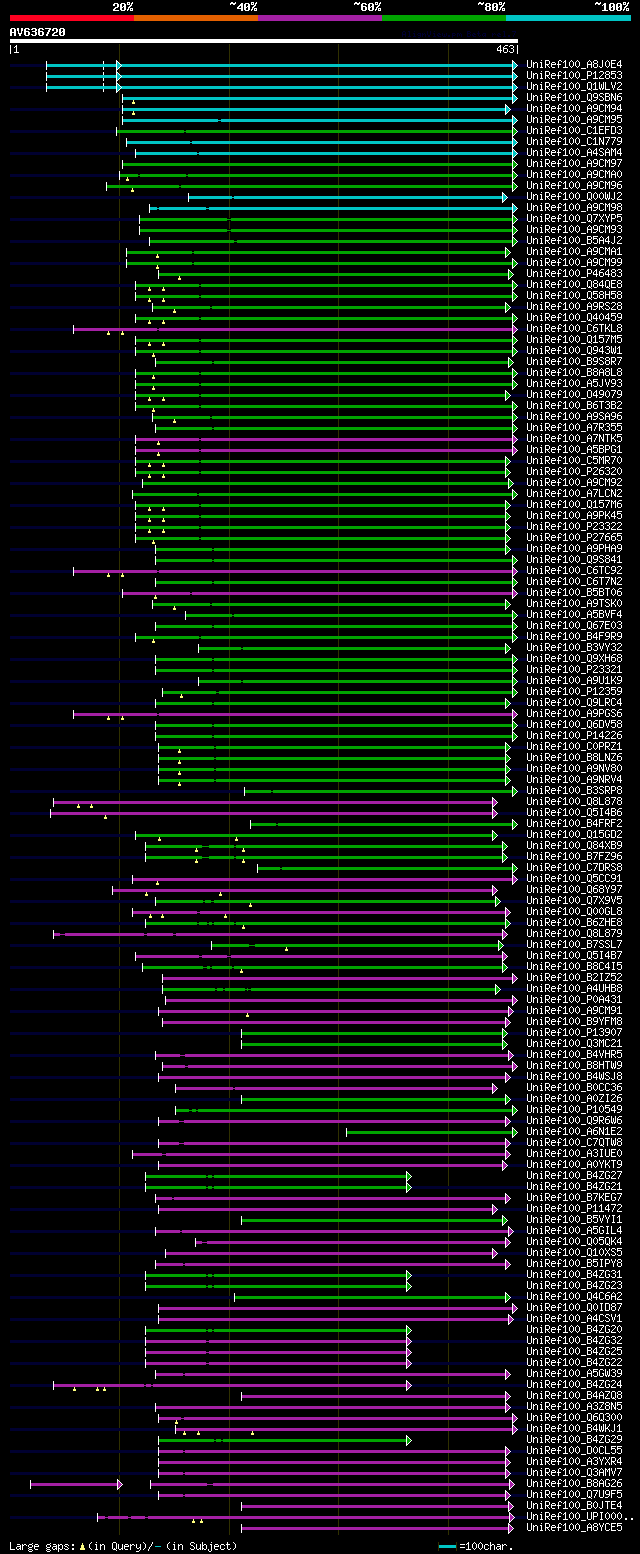This screenshot has height=1554, width=640.
Task: Click the UniRef100_Q00WJ2 label
Action: pyautogui.click(x=574, y=196)
